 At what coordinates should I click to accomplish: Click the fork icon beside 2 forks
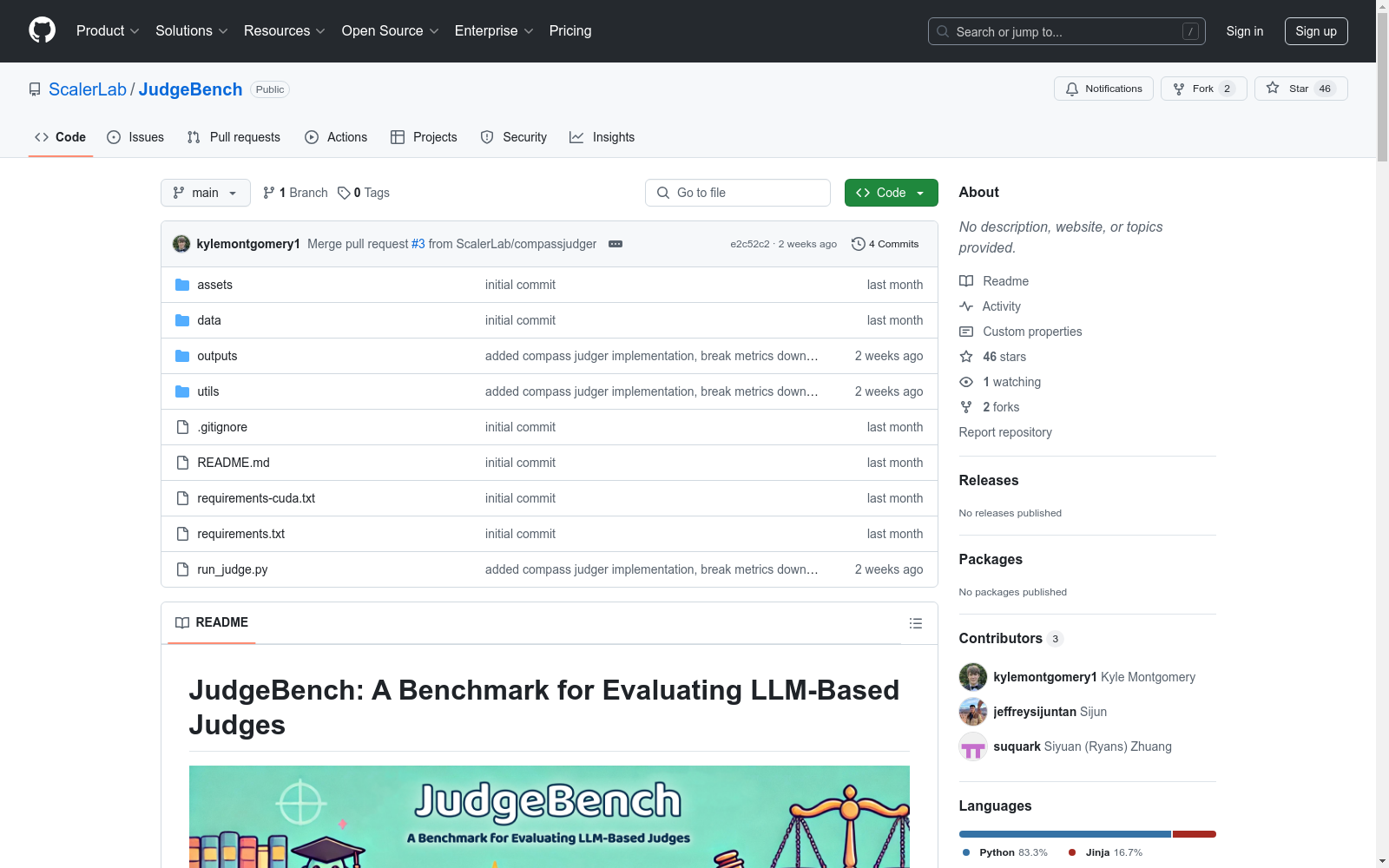[966, 407]
